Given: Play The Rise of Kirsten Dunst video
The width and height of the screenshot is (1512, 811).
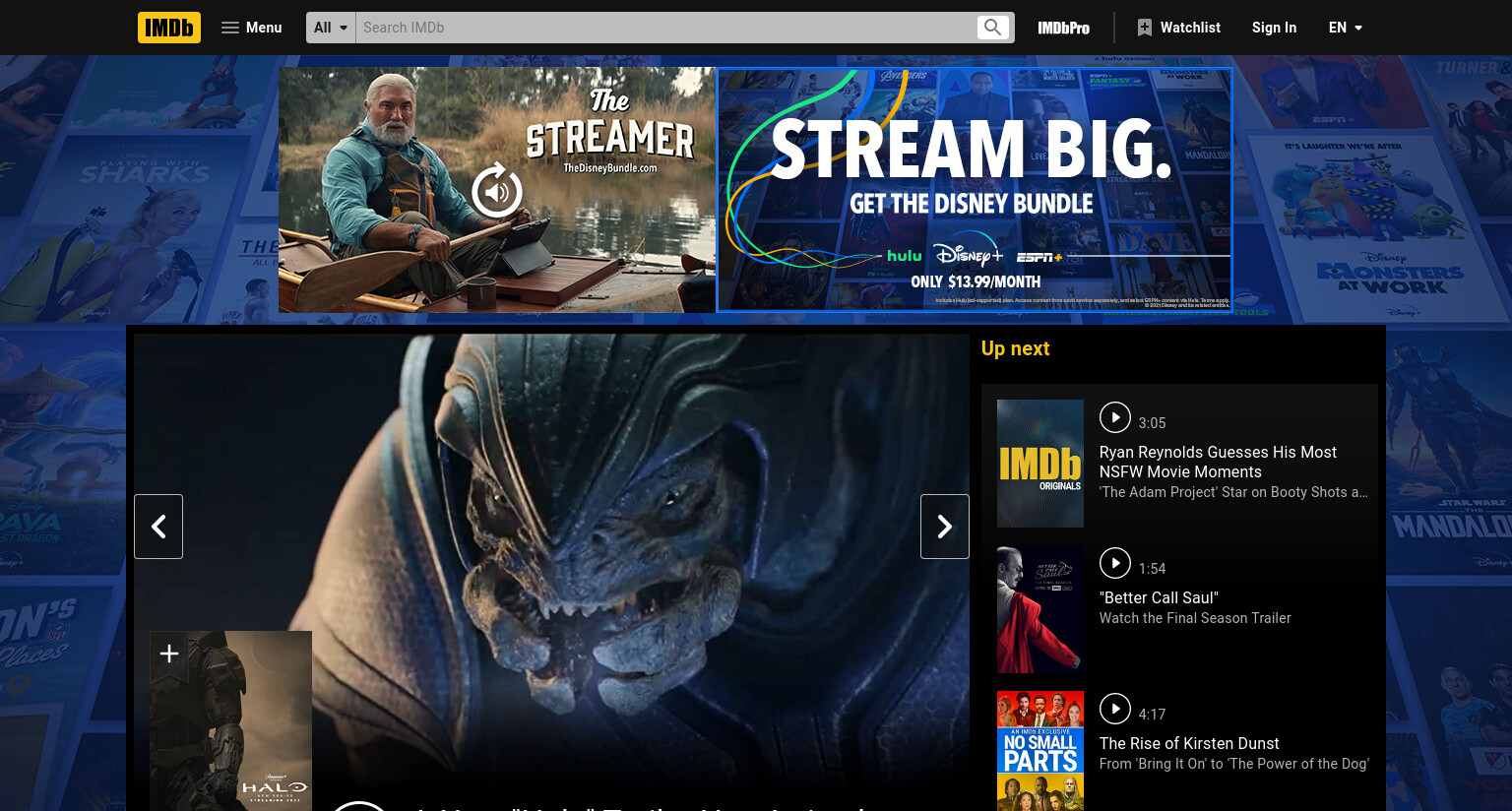Looking at the screenshot, I should (x=1114, y=709).
